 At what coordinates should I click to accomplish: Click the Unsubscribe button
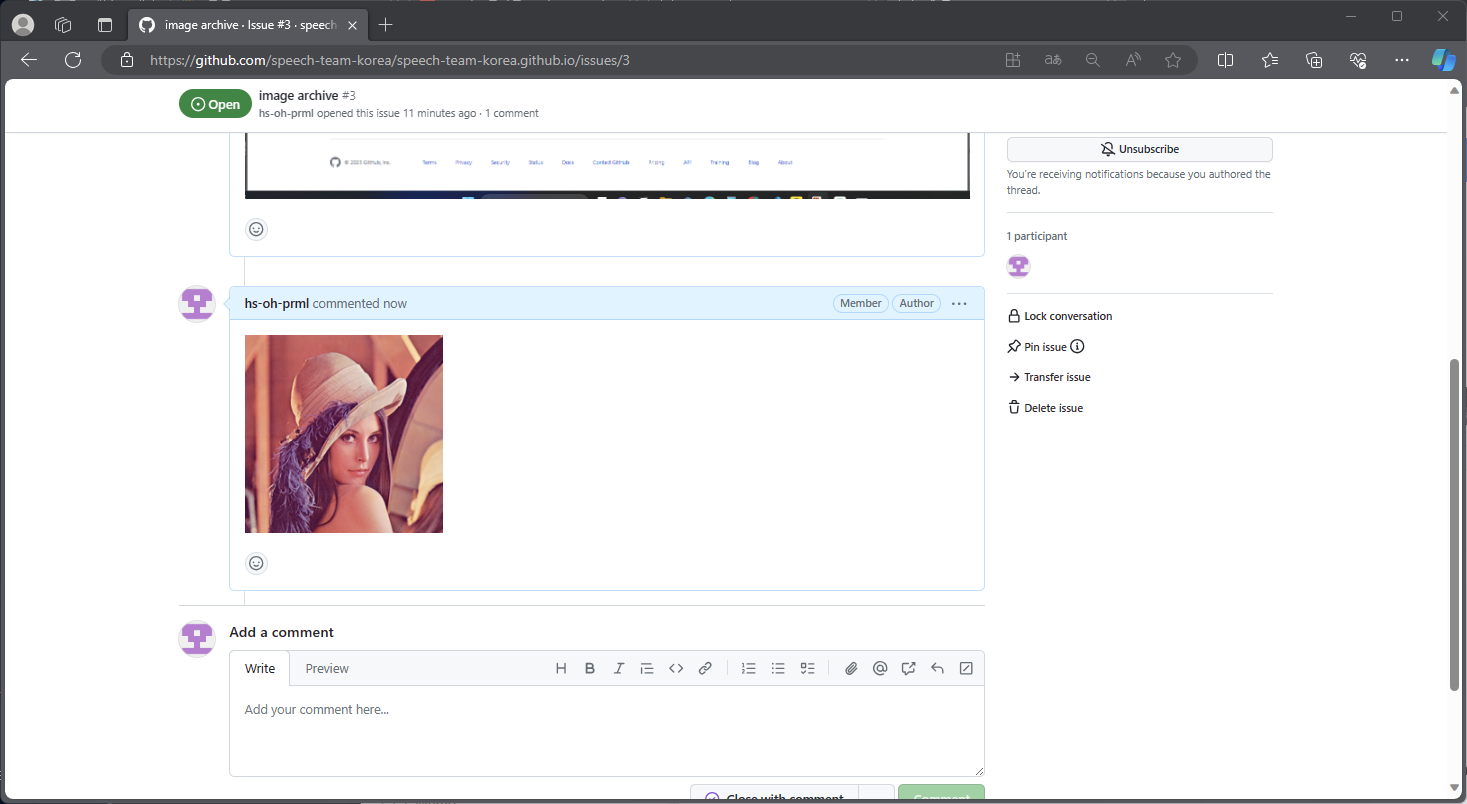pos(1139,149)
